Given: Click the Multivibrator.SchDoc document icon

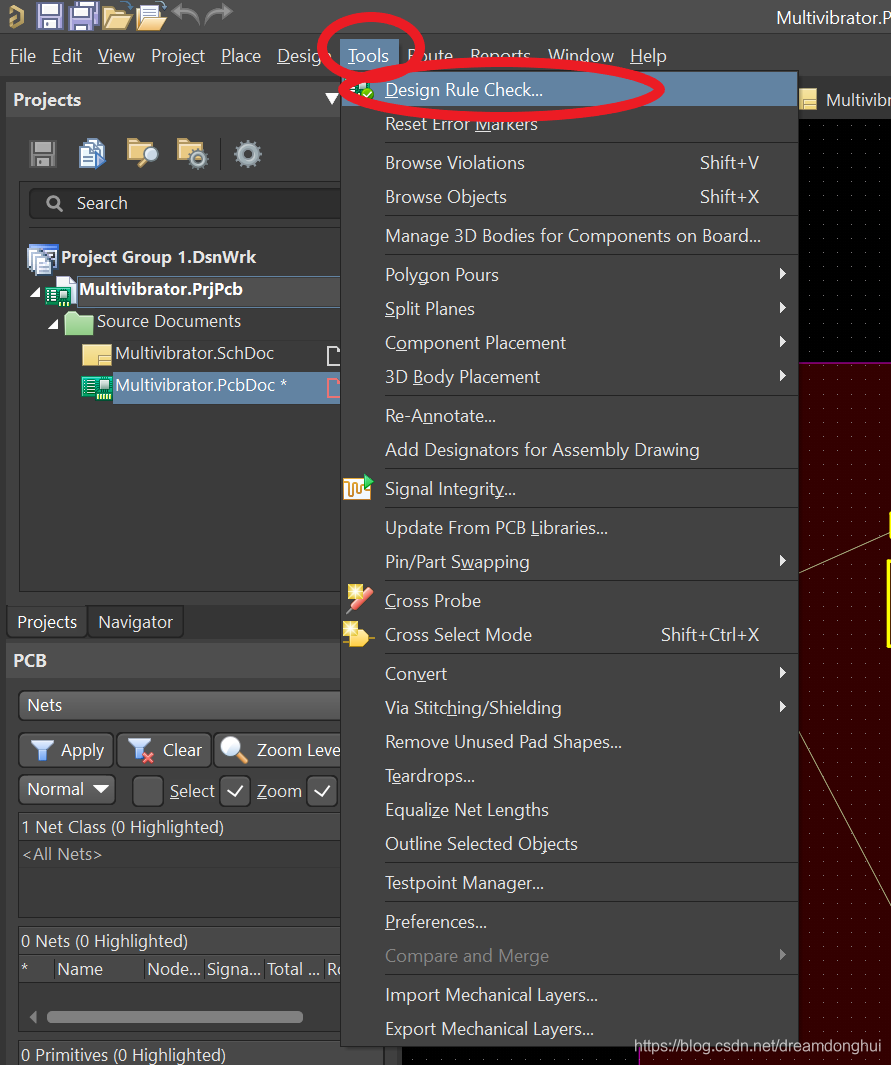Looking at the screenshot, I should [96, 355].
